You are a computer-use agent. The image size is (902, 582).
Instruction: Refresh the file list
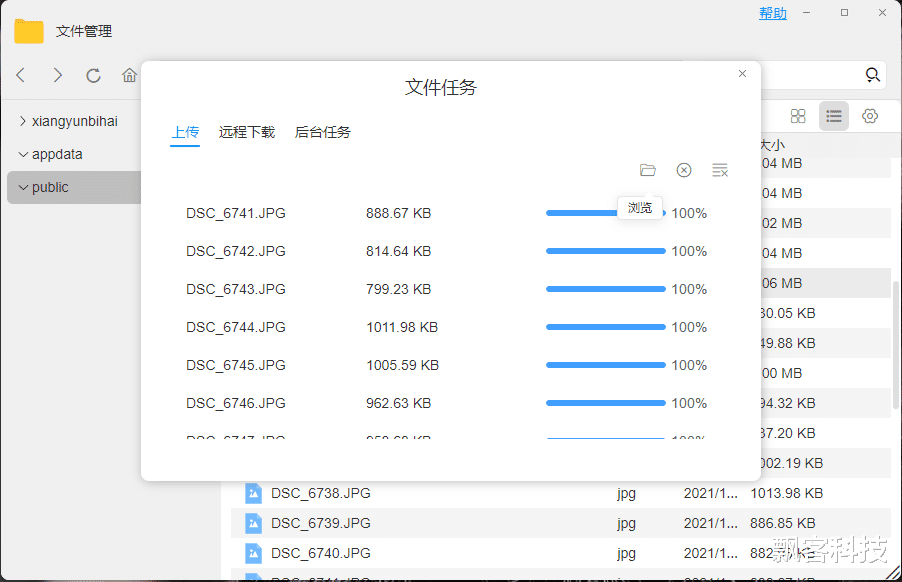point(93,75)
